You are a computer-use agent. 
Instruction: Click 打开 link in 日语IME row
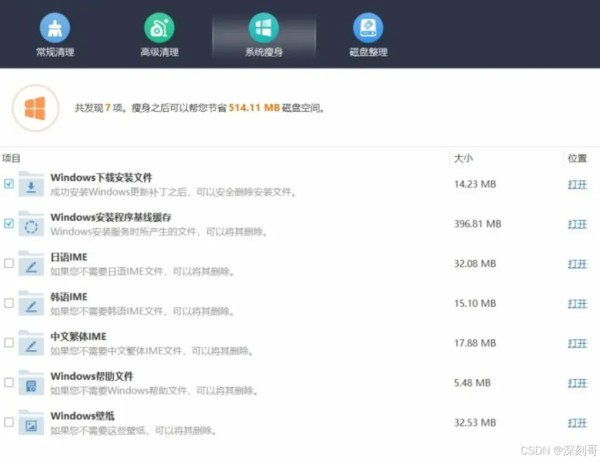coord(577,264)
